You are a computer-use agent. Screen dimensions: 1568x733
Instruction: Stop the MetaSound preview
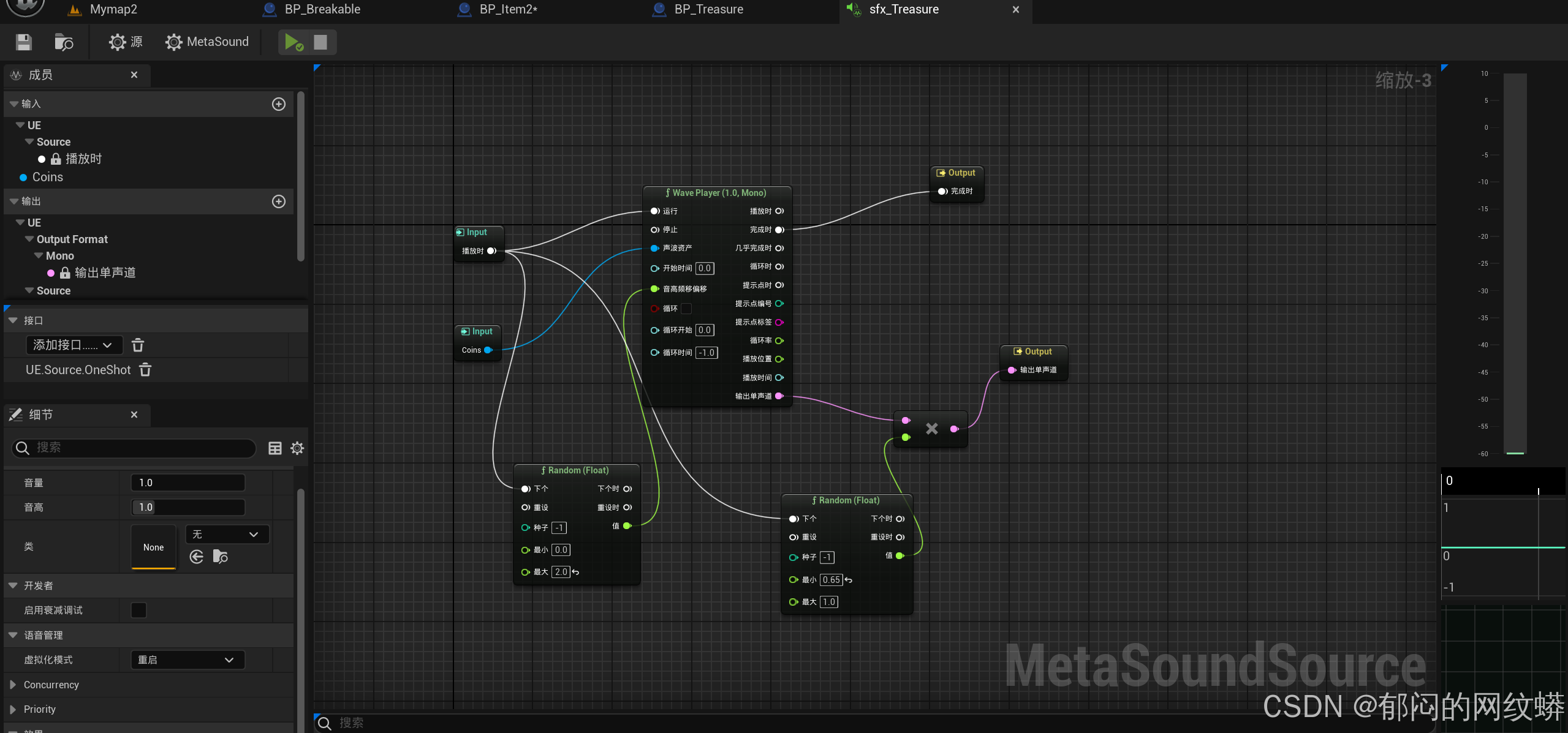[320, 42]
